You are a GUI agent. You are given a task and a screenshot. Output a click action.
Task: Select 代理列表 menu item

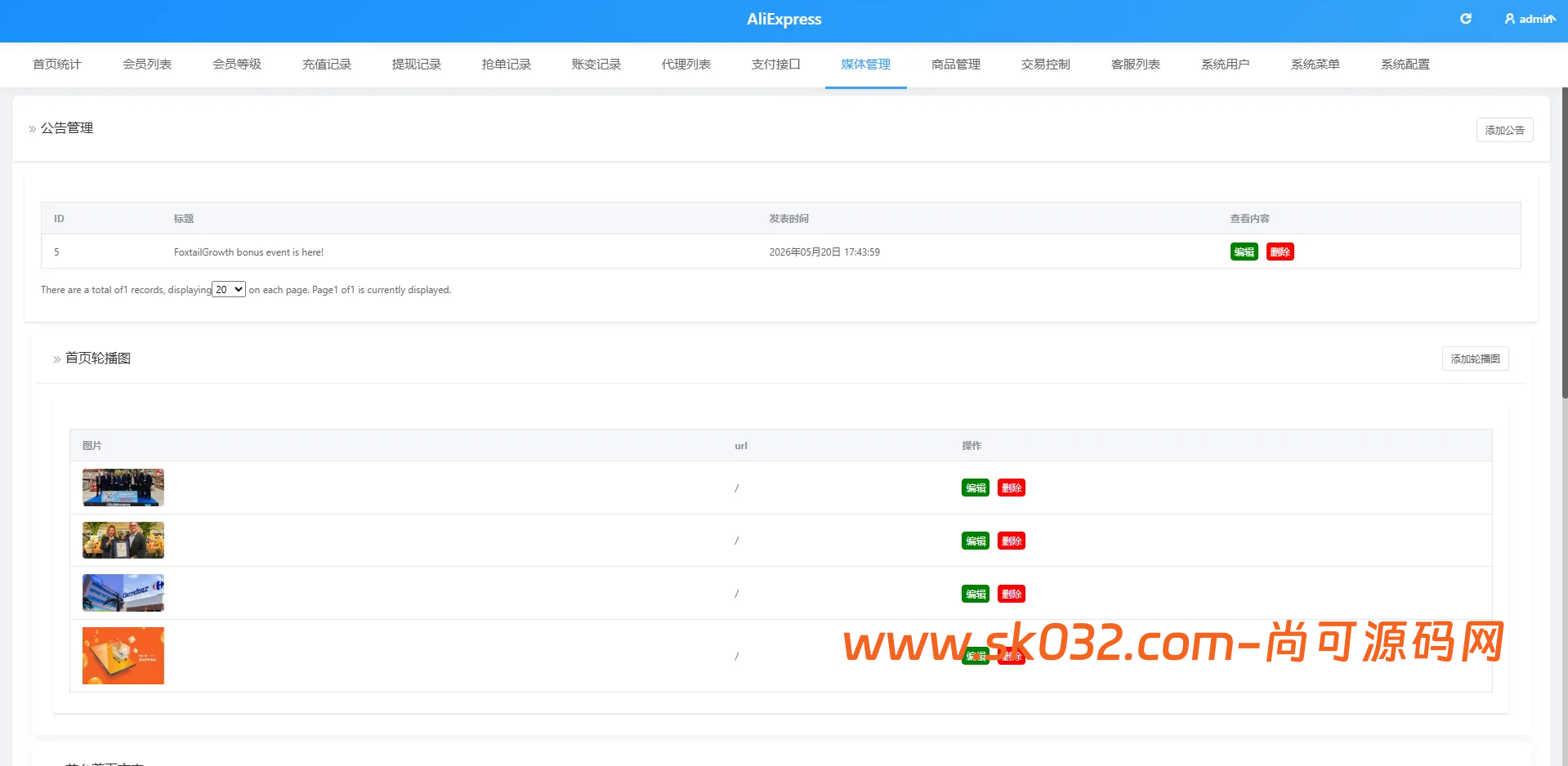pyautogui.click(x=686, y=65)
